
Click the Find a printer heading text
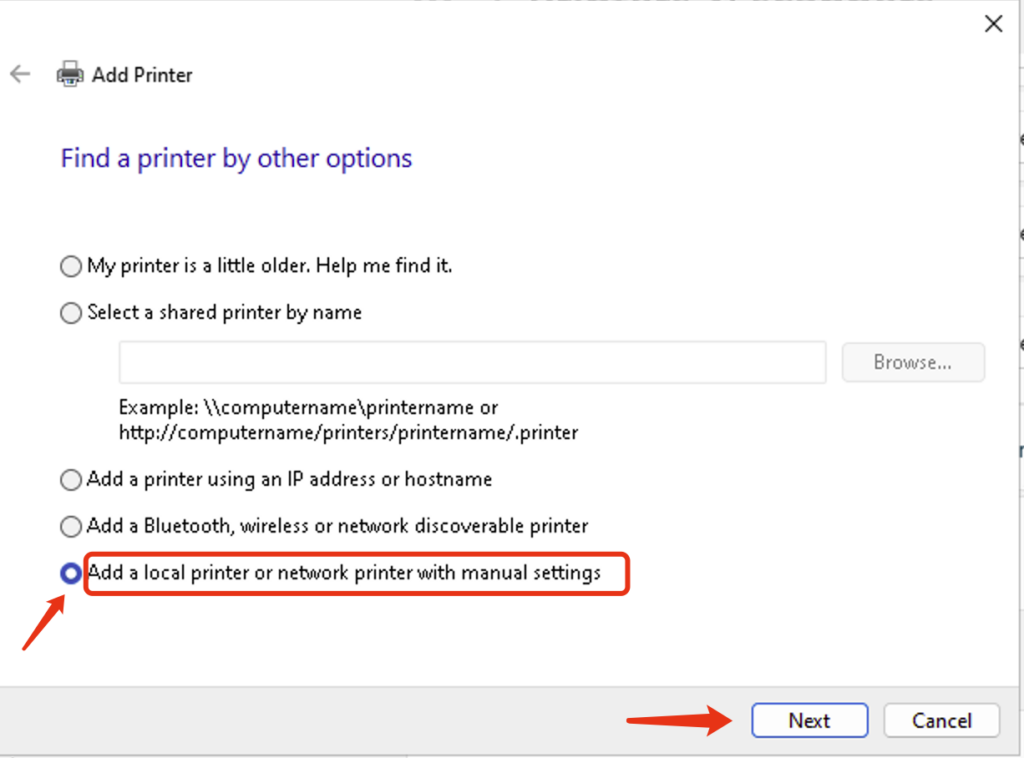coord(235,158)
